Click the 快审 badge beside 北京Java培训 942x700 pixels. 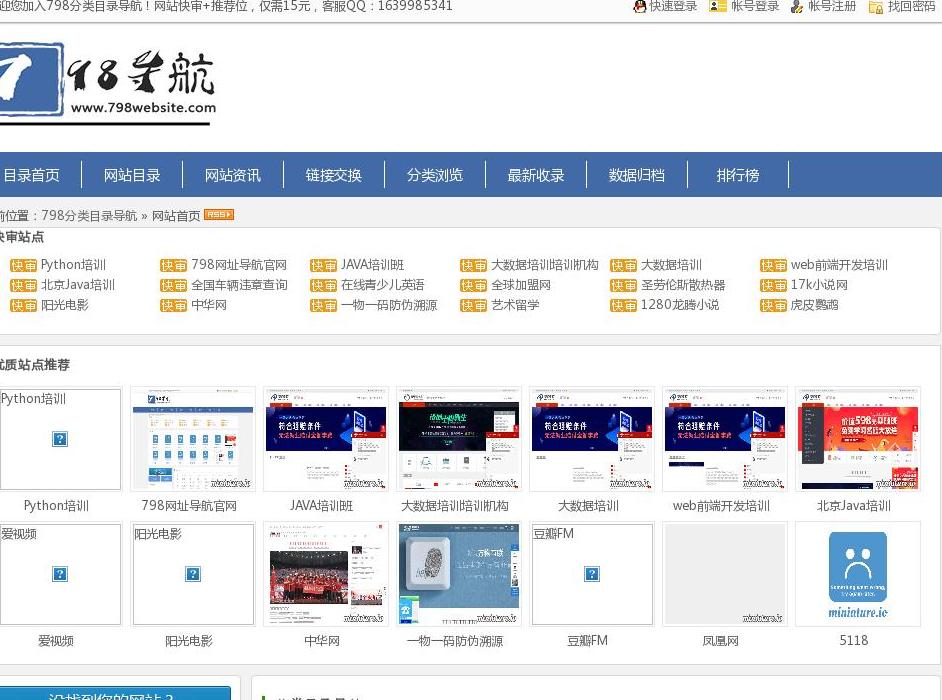click(23, 285)
